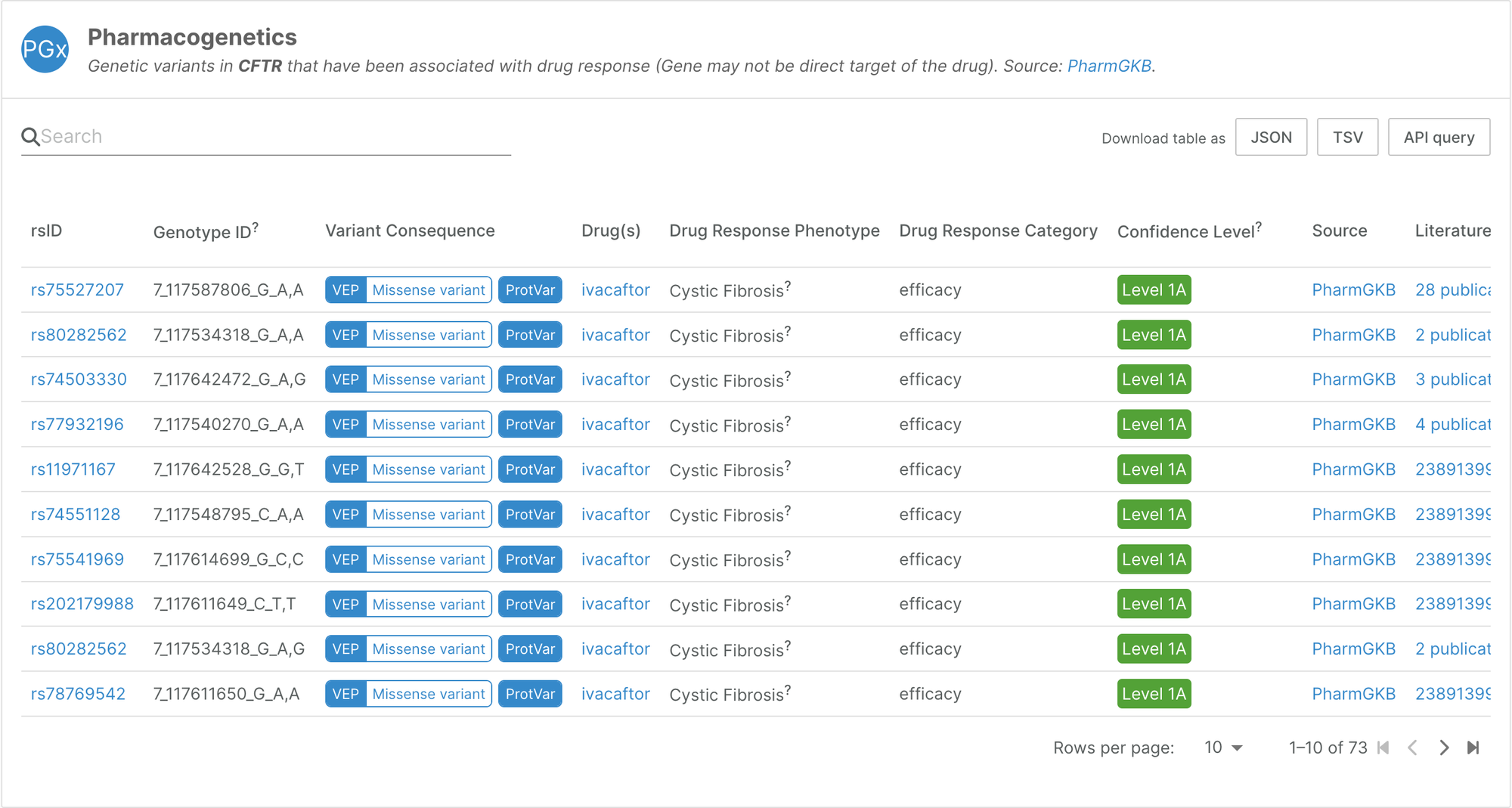Open PharmGKB source link for rs78769542
Viewport: 1512px width, 808px height.
tap(1353, 694)
